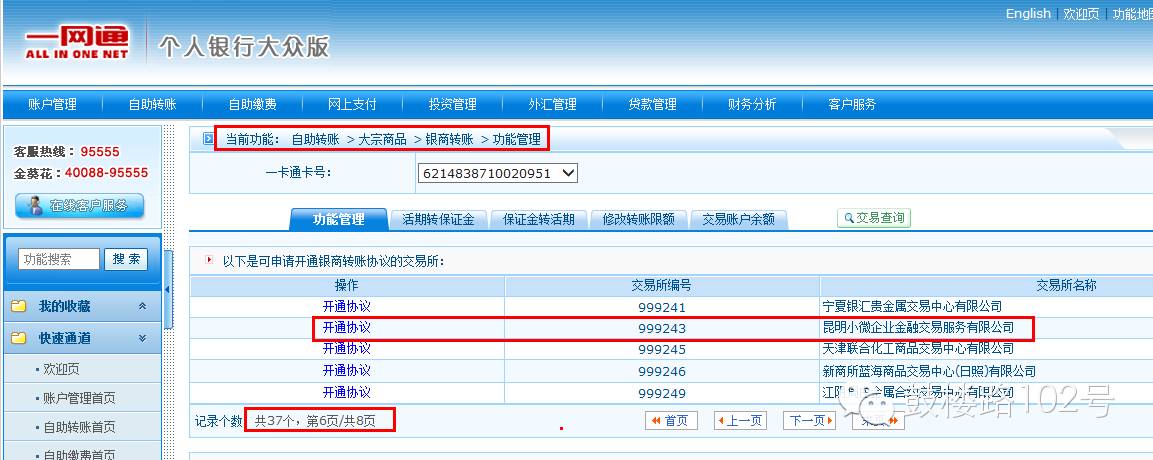Click the 搜索 search button
Viewport: 1153px width, 460px height.
point(126,259)
